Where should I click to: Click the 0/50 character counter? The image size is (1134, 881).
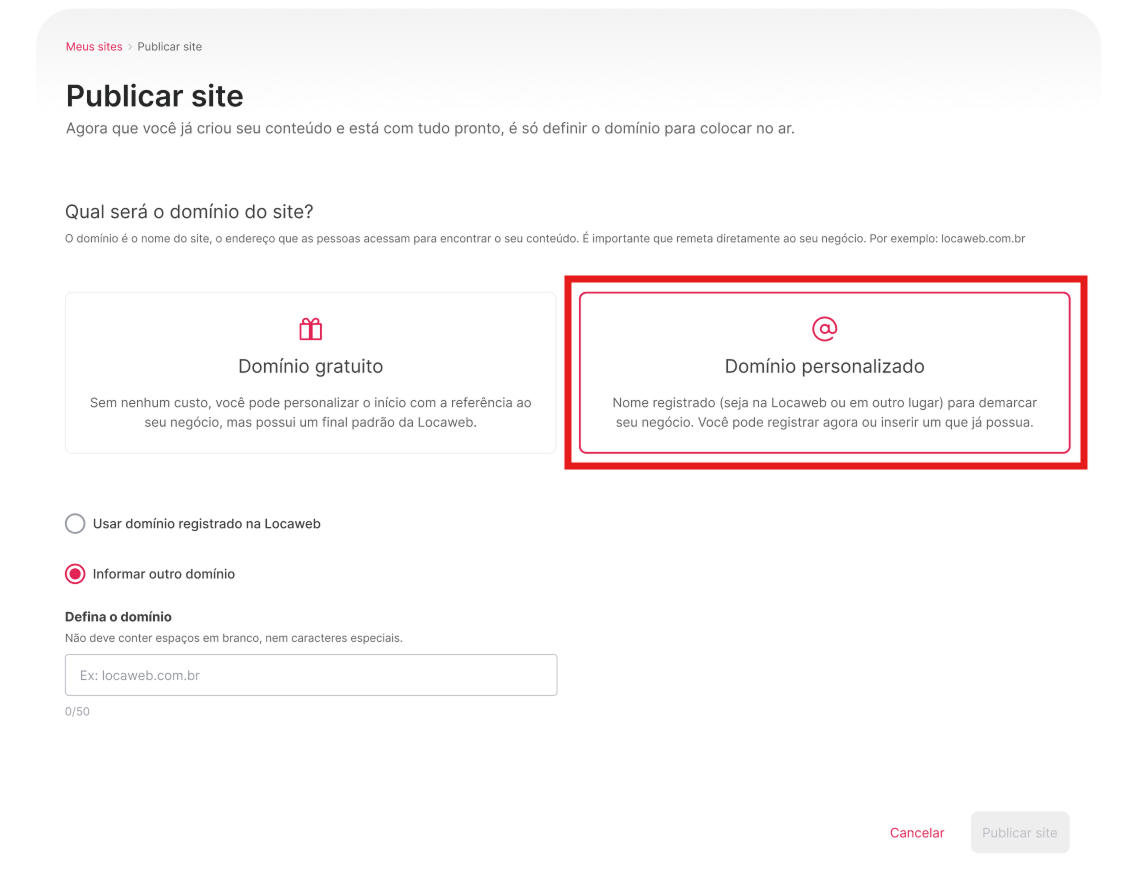[x=77, y=712]
